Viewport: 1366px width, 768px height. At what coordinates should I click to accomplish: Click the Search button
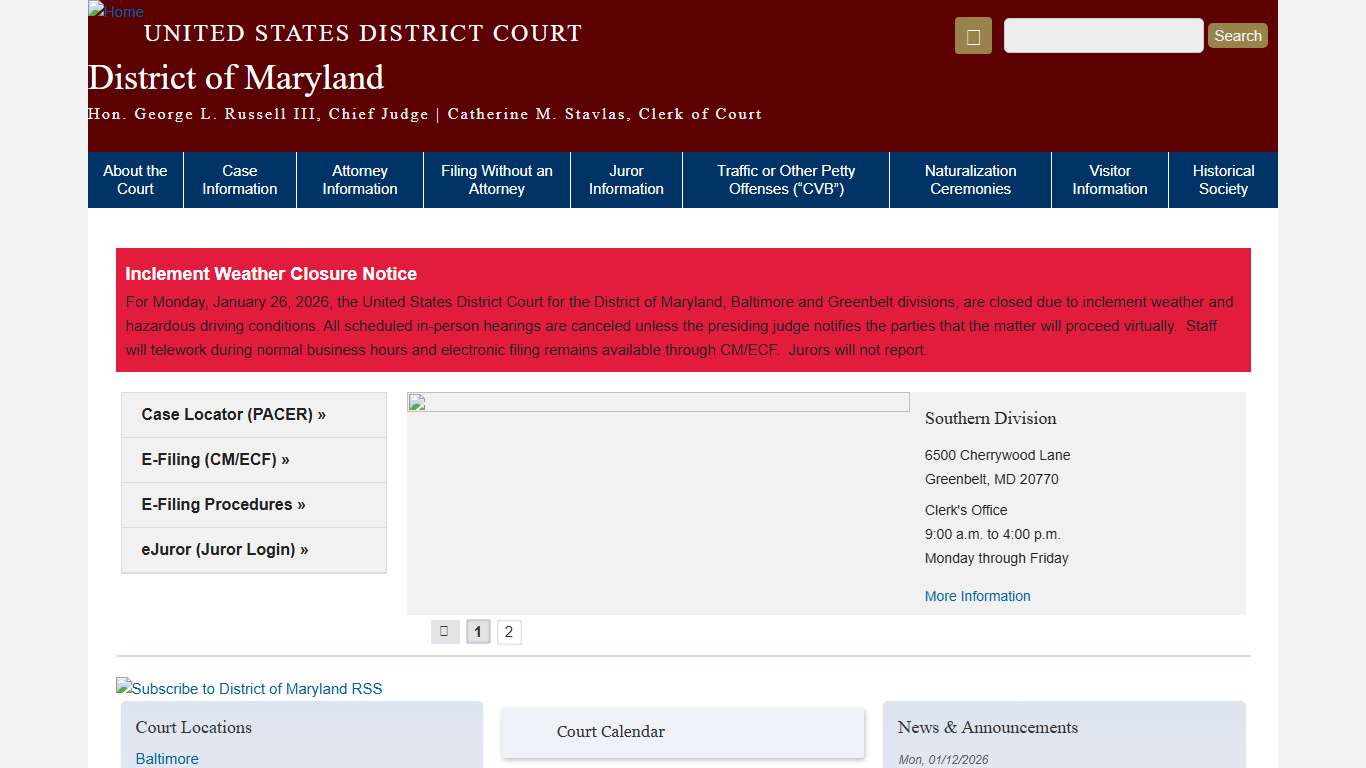[1237, 35]
